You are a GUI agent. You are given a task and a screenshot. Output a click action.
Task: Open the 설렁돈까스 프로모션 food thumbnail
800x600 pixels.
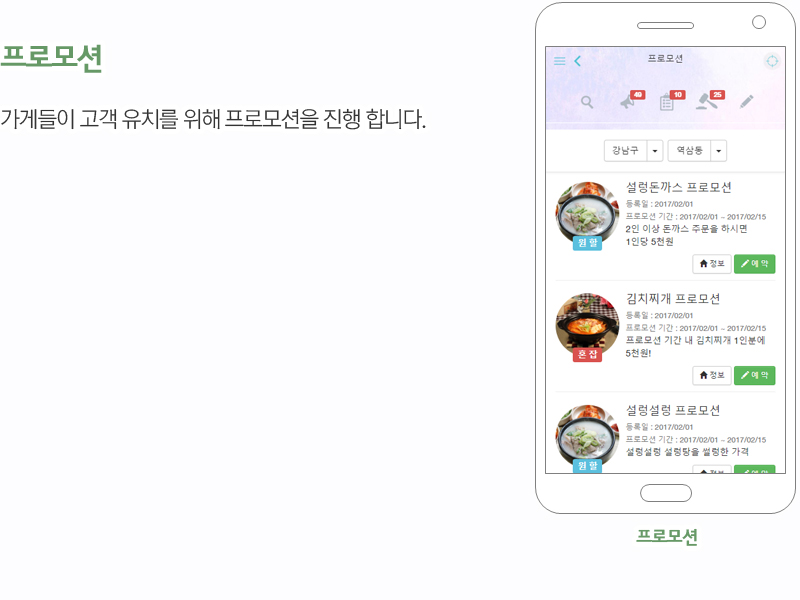point(587,214)
